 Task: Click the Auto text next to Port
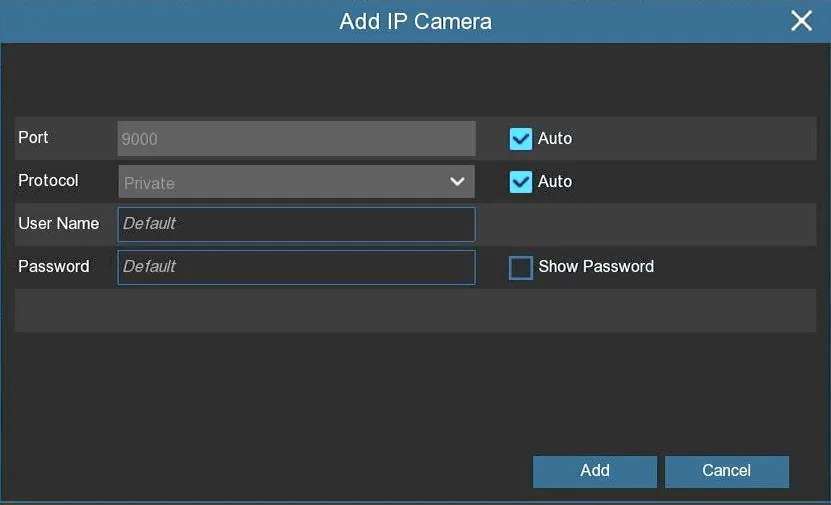[x=555, y=139]
